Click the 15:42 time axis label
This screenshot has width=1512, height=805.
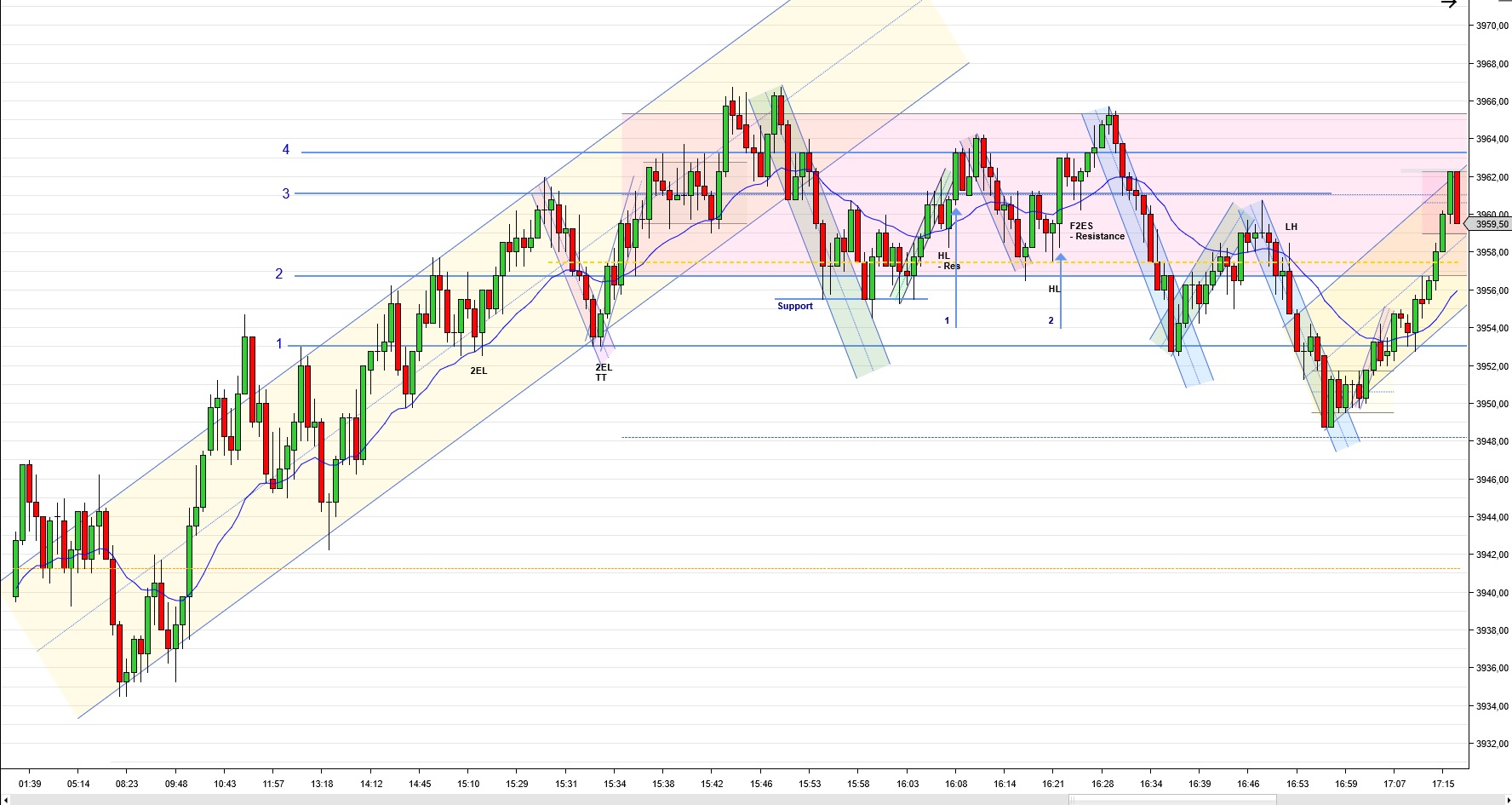[x=712, y=784]
